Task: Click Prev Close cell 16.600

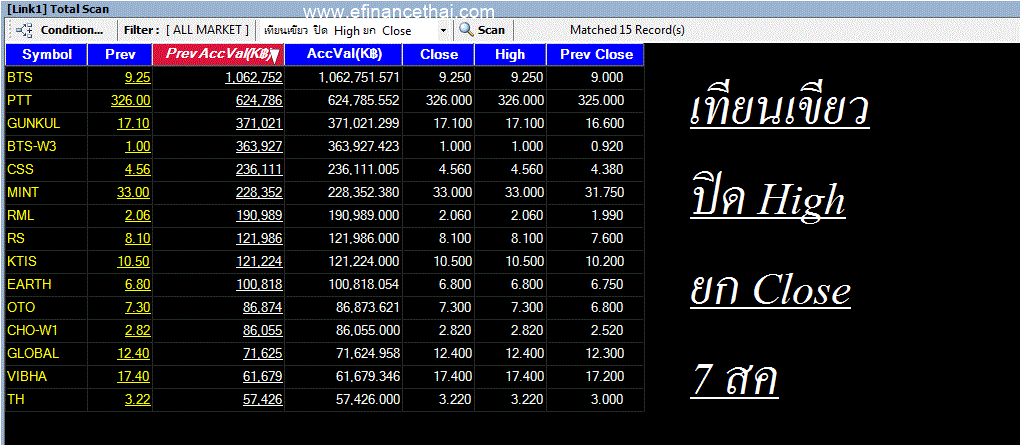Action: pyautogui.click(x=604, y=124)
